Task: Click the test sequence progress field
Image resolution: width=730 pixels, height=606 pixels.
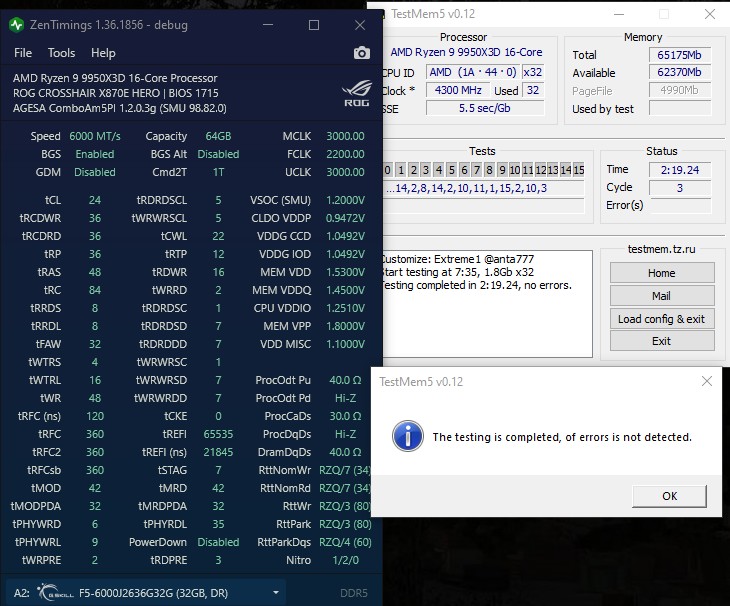Action: [x=483, y=188]
